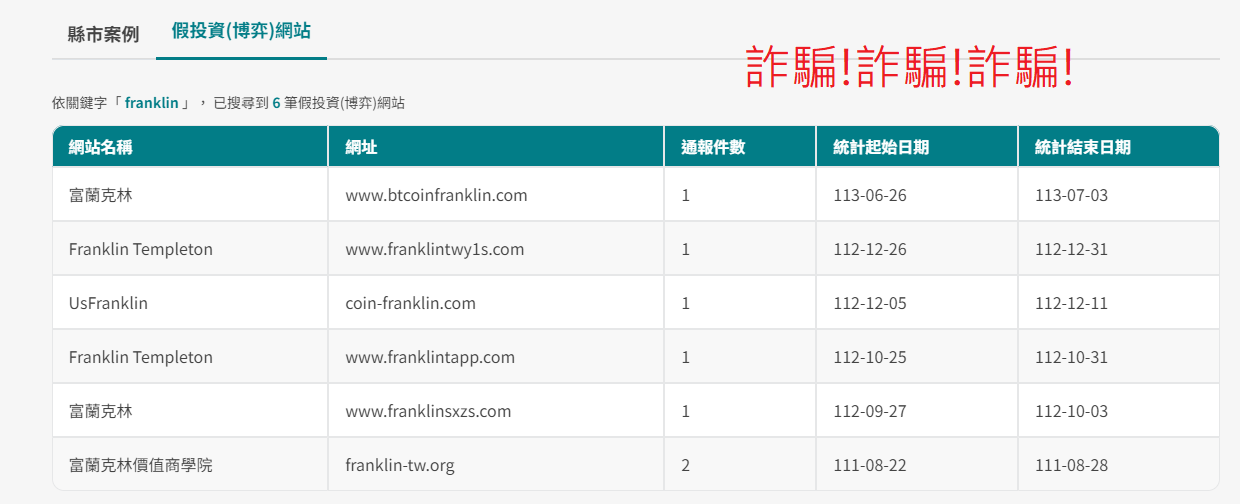Click the 通報件數 column header
The height and width of the screenshot is (504, 1240).
tap(713, 147)
